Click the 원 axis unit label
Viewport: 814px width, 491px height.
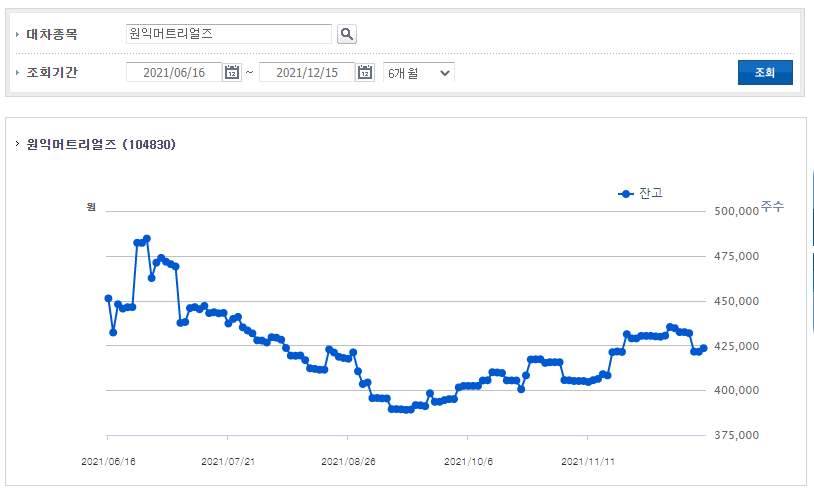(x=91, y=207)
